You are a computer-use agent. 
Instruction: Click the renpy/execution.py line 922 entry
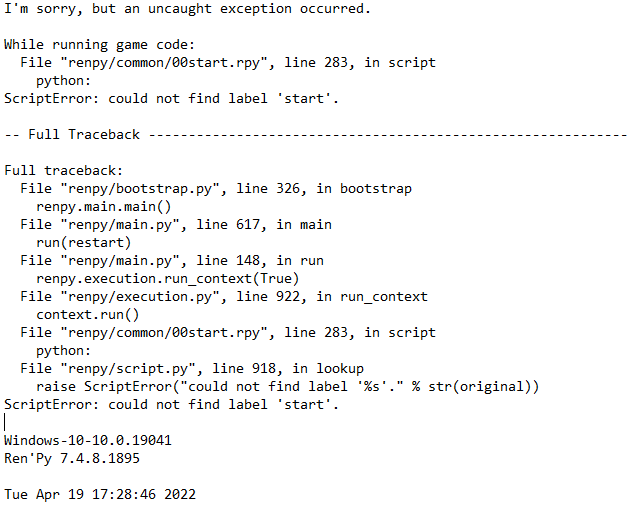point(223,297)
